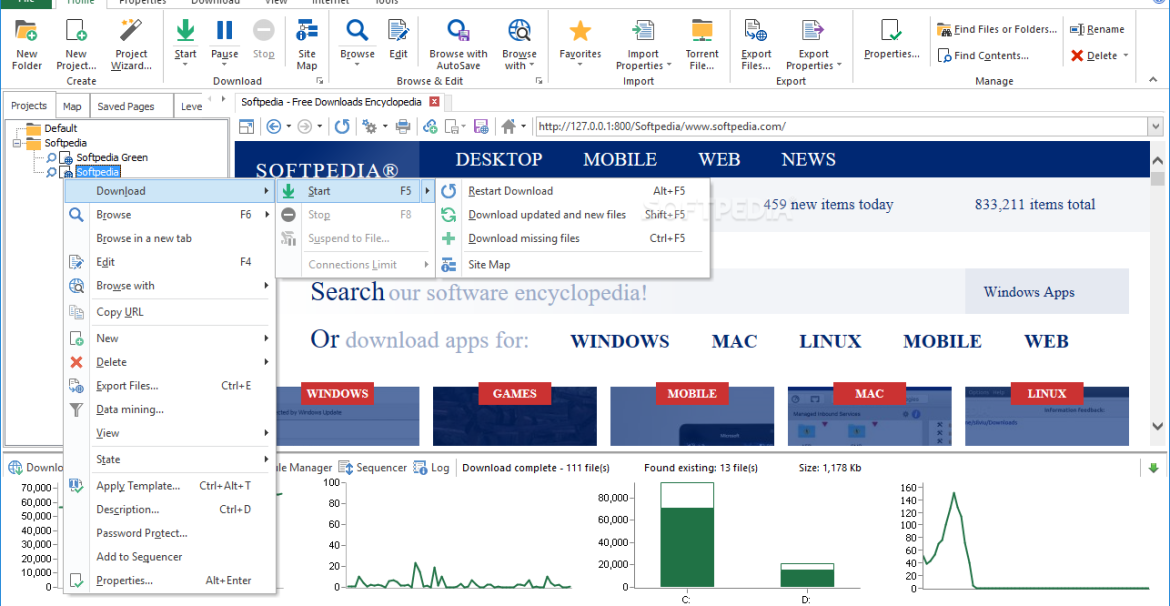Open the home button dropdown arrow
The height and width of the screenshot is (606, 1170).
click(524, 127)
